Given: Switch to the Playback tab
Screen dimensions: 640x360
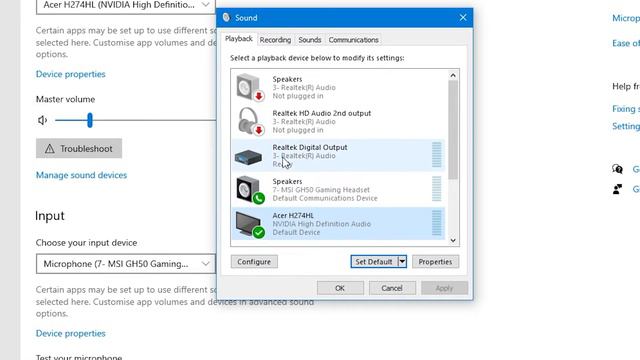Looking at the screenshot, I should click(x=239, y=39).
